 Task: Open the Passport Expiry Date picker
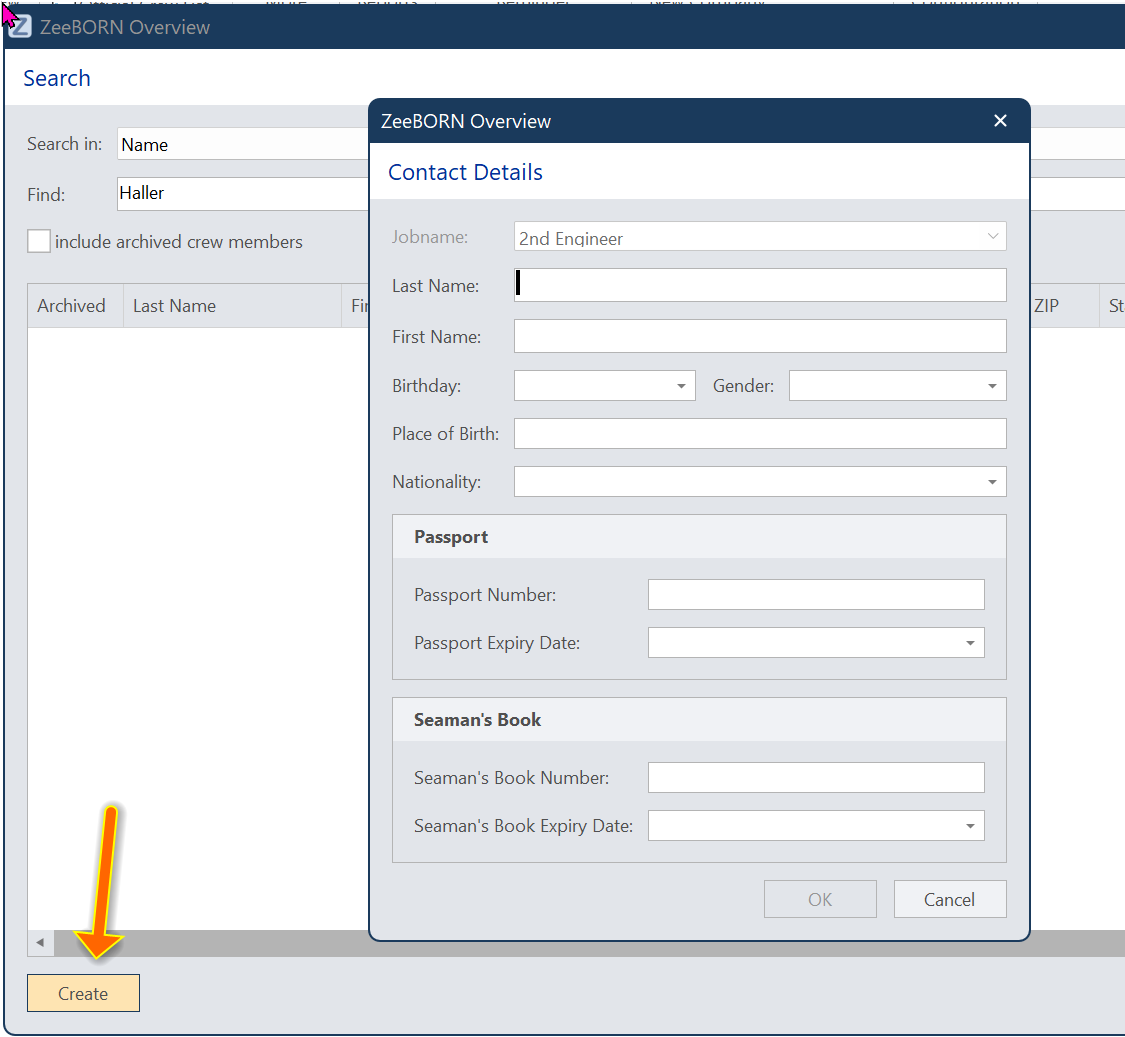[x=970, y=642]
